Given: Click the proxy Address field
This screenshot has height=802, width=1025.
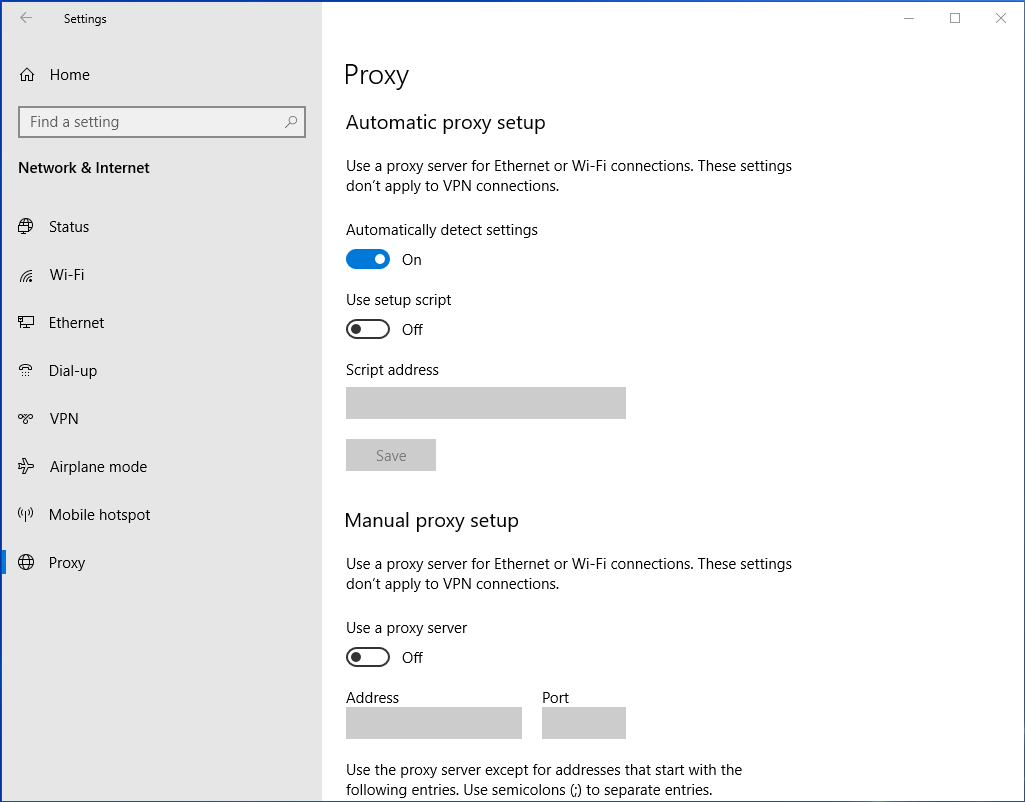Looking at the screenshot, I should click(434, 723).
